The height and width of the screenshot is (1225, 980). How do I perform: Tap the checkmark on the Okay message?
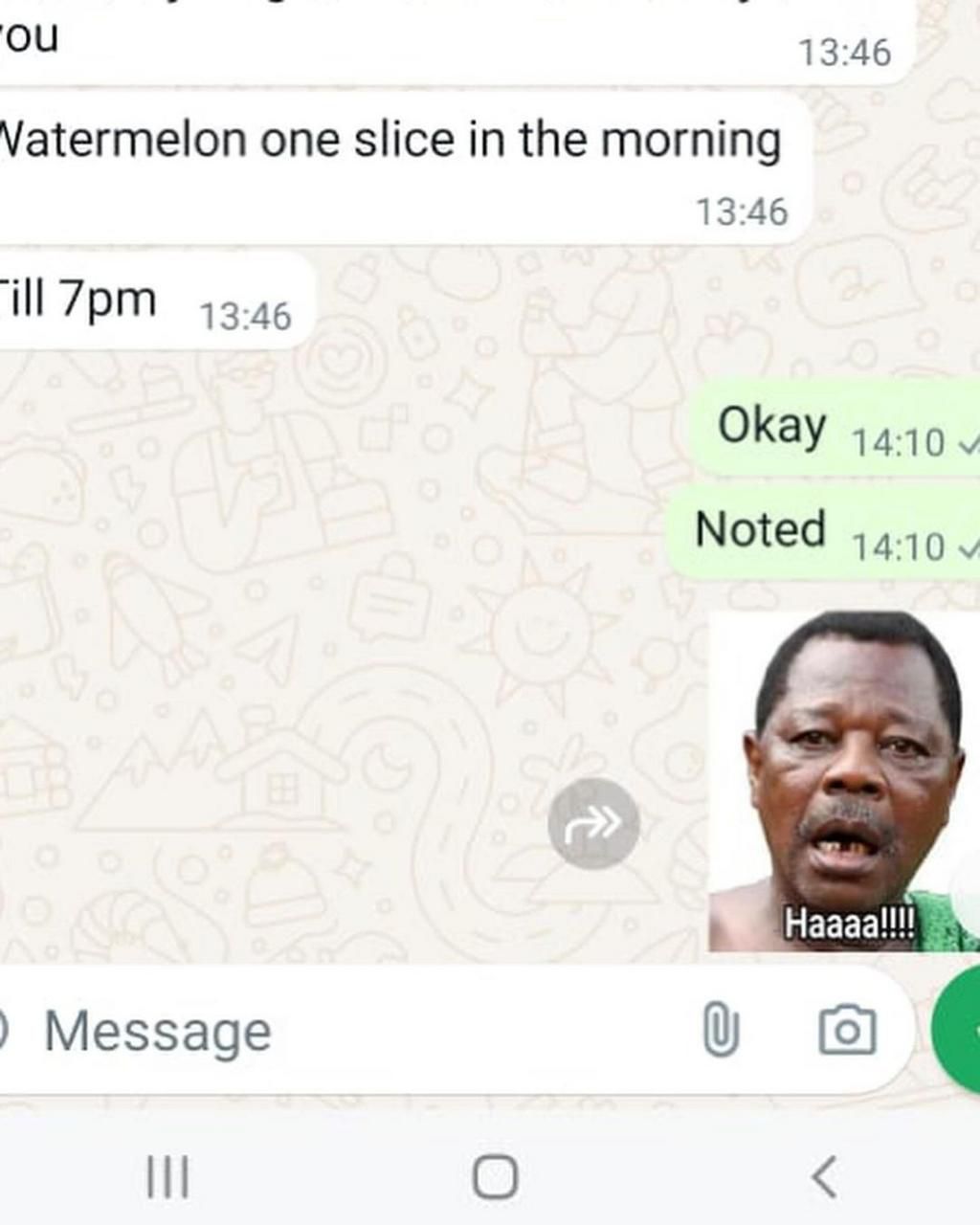tap(968, 443)
